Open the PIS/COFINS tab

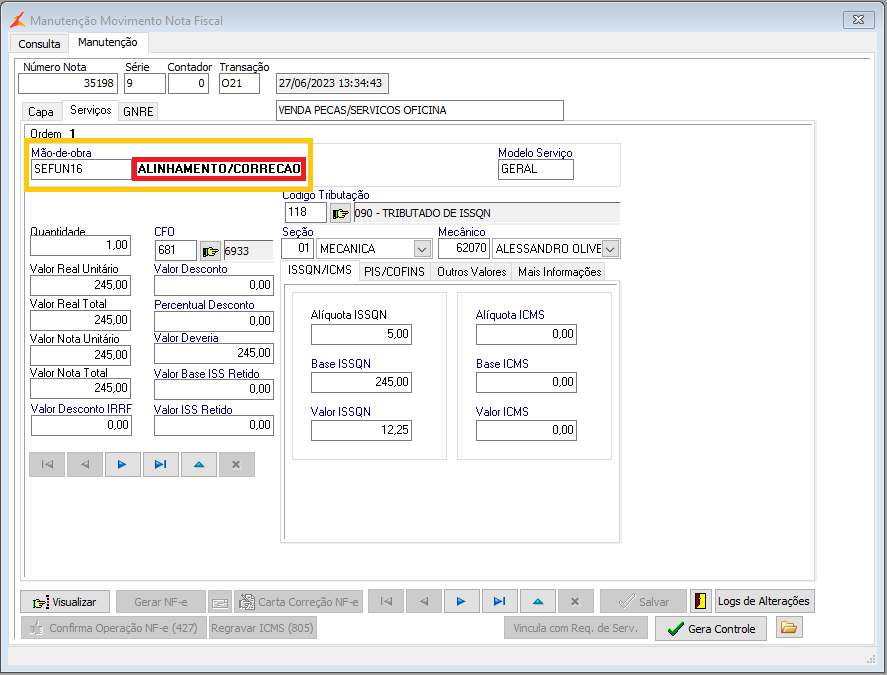(x=394, y=271)
